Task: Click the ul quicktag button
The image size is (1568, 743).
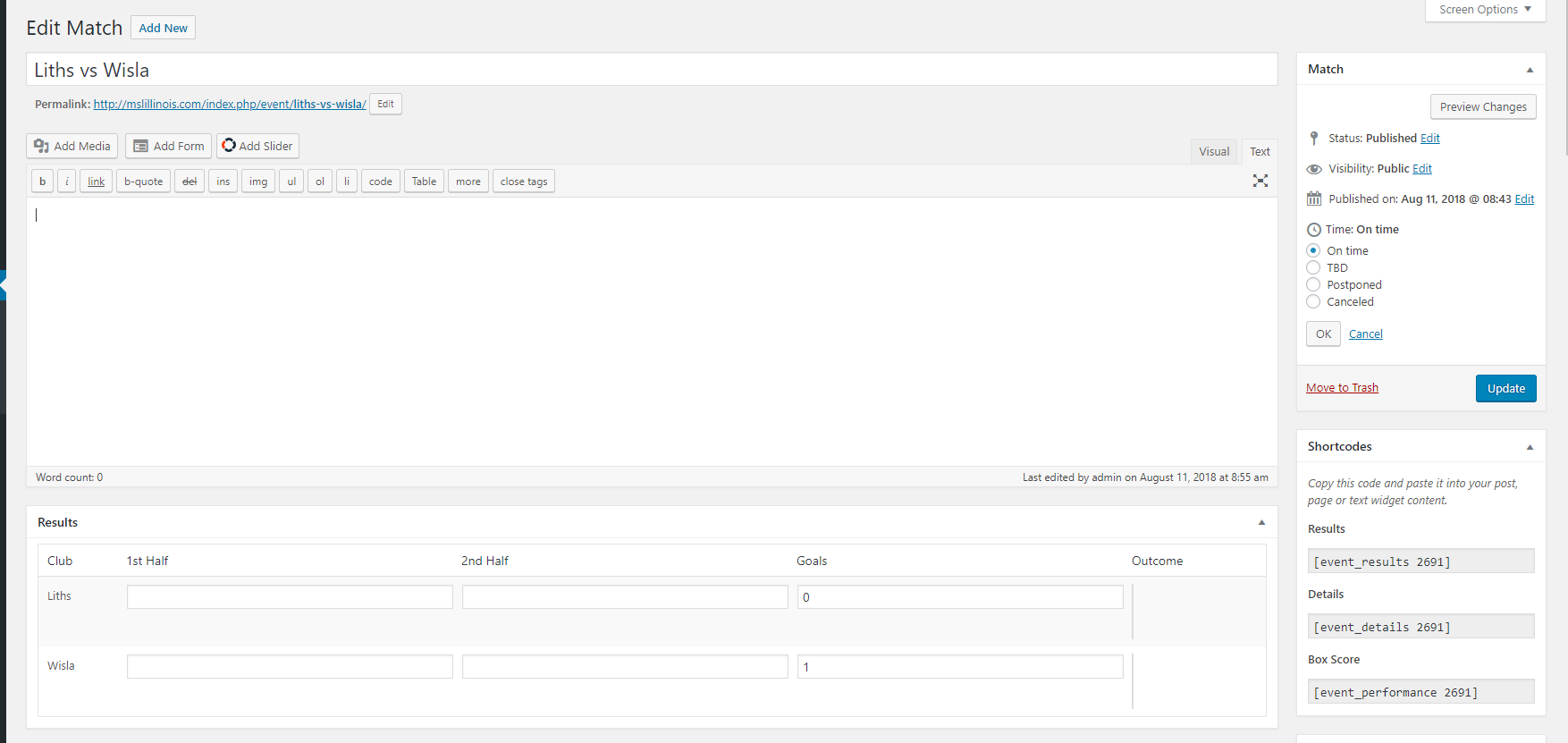Action: (x=291, y=182)
